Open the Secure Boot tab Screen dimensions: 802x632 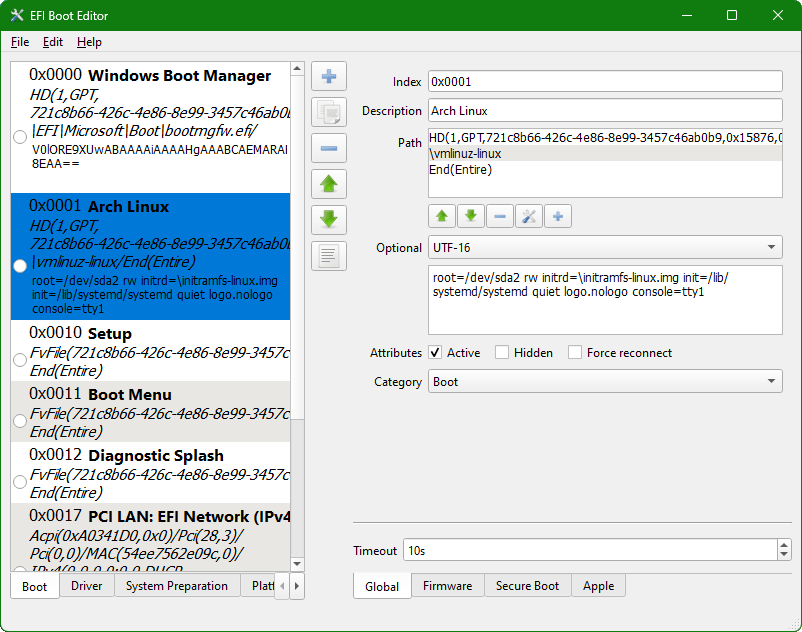pyautogui.click(x=527, y=586)
